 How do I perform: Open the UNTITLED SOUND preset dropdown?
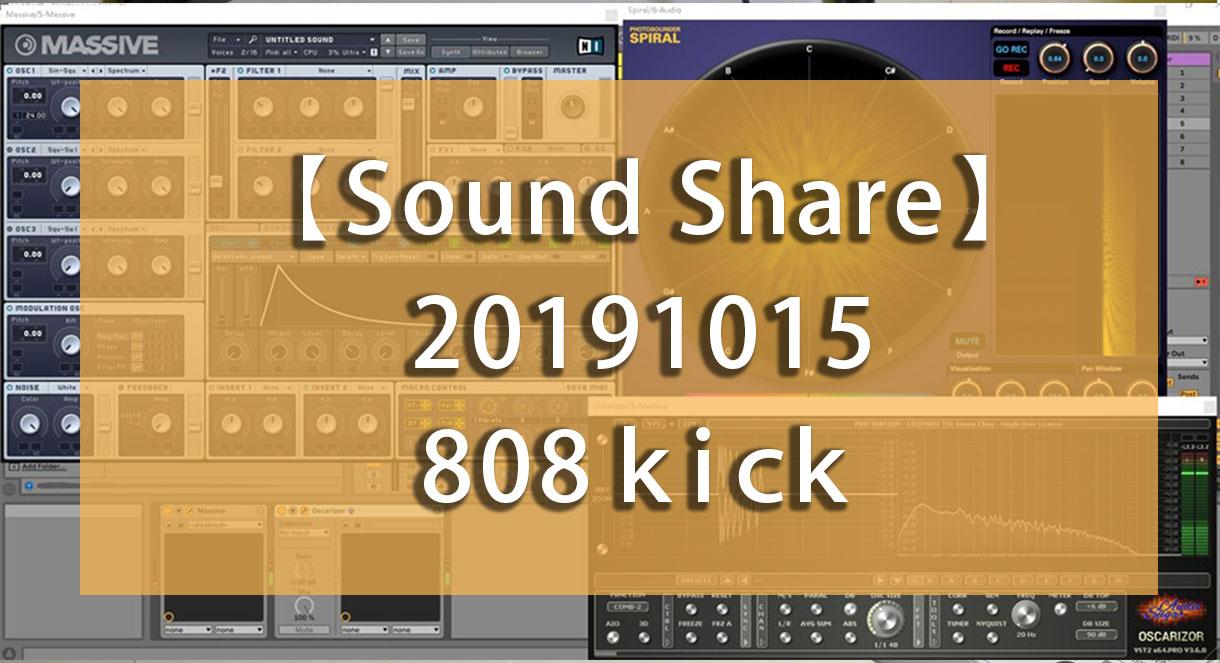tap(320, 40)
